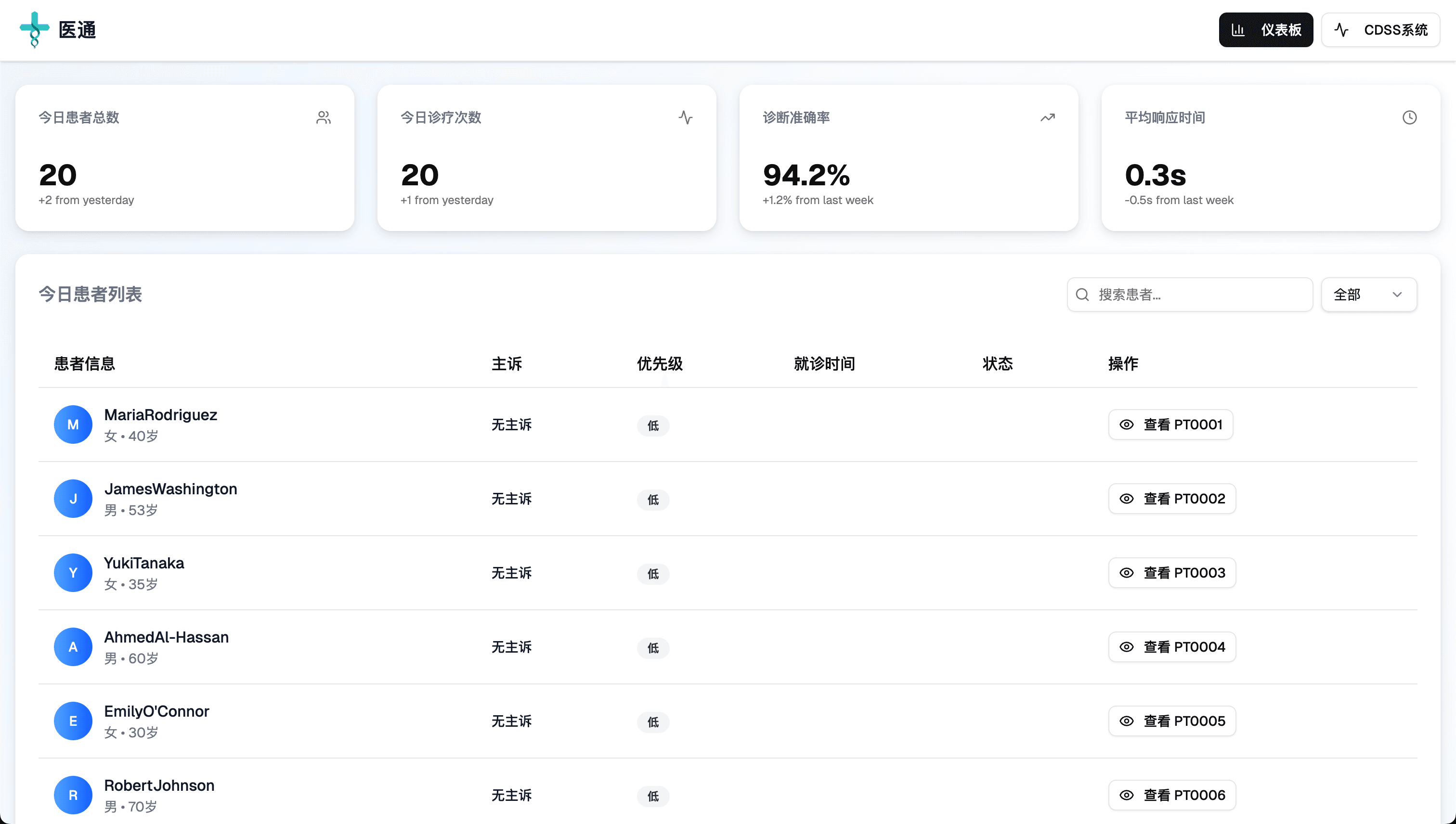Click the trending-up icon on 诊断准确率 card
Viewport: 1456px width, 824px height.
point(1047,118)
